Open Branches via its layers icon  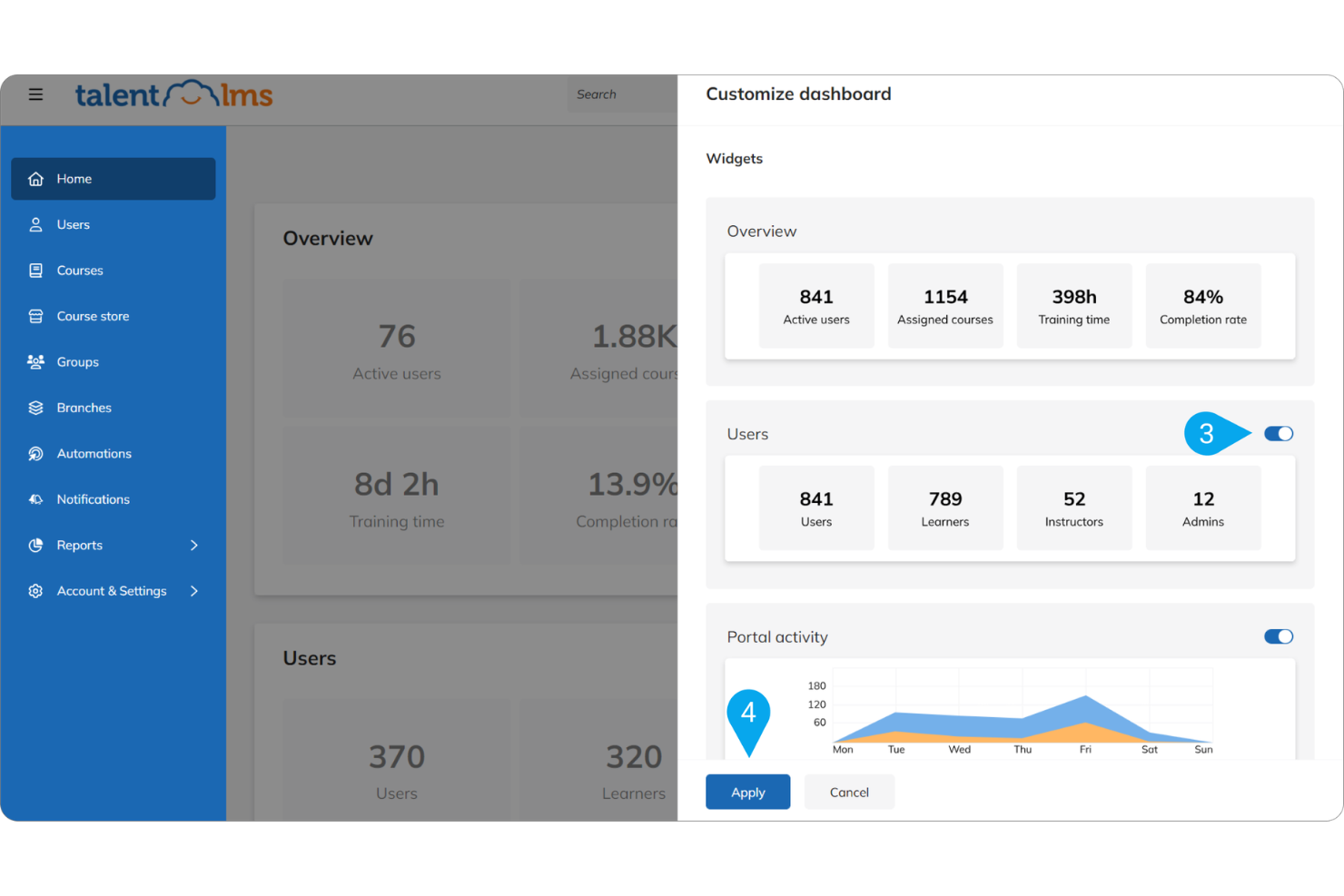click(x=35, y=408)
